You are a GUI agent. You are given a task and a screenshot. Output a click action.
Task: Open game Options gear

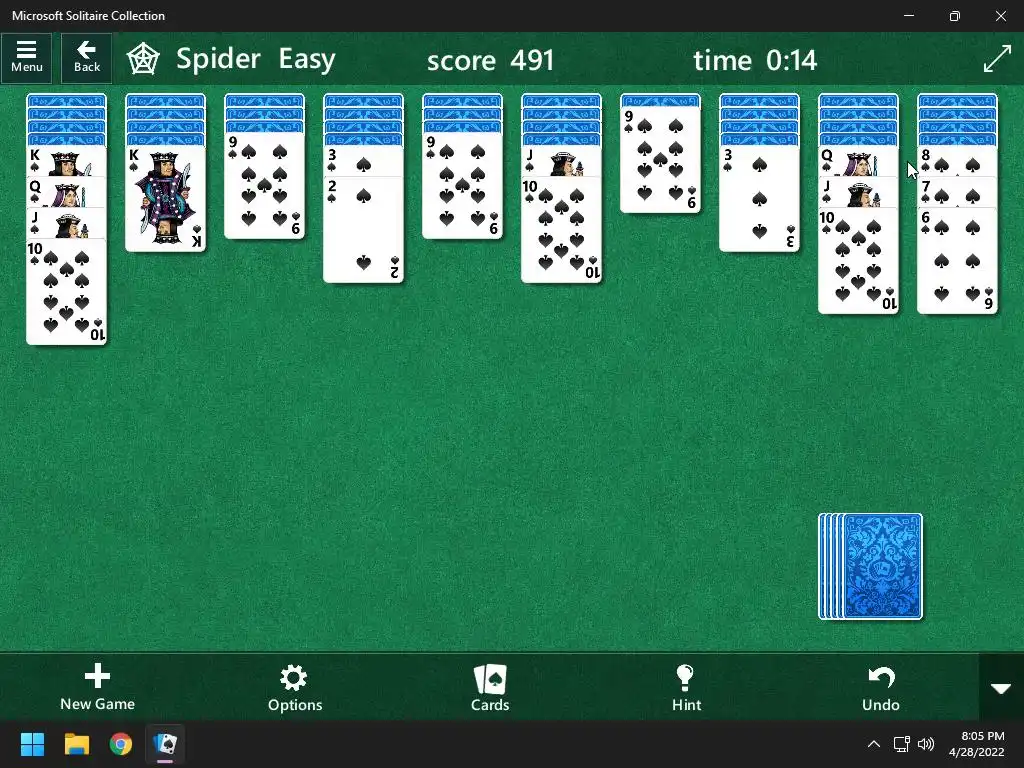coord(295,688)
